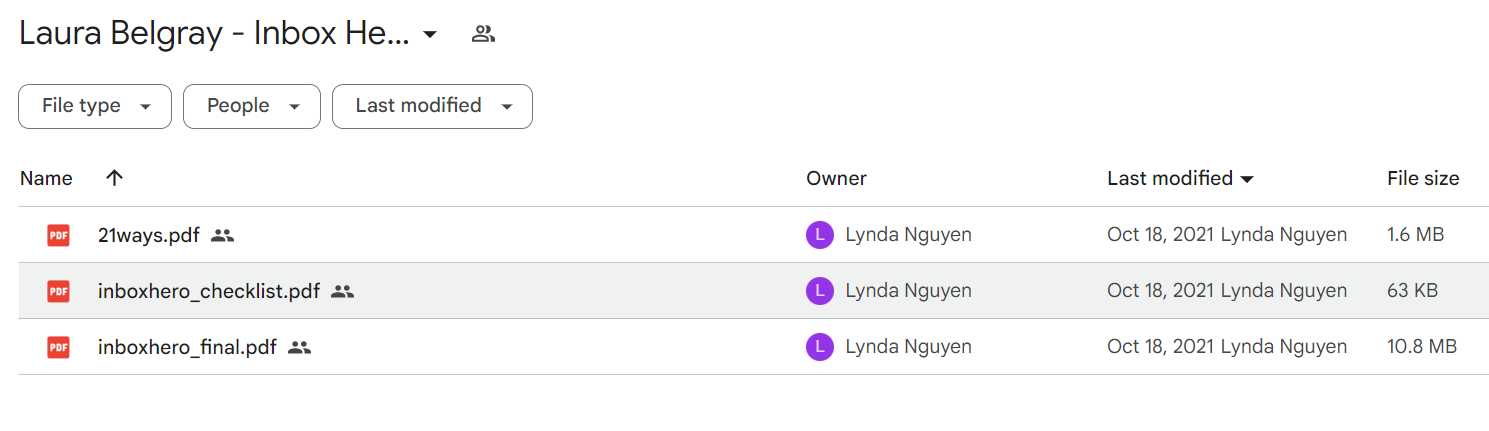Open the People filter dropdown
Screen dimensions: 1489x431
pyautogui.click(x=252, y=106)
